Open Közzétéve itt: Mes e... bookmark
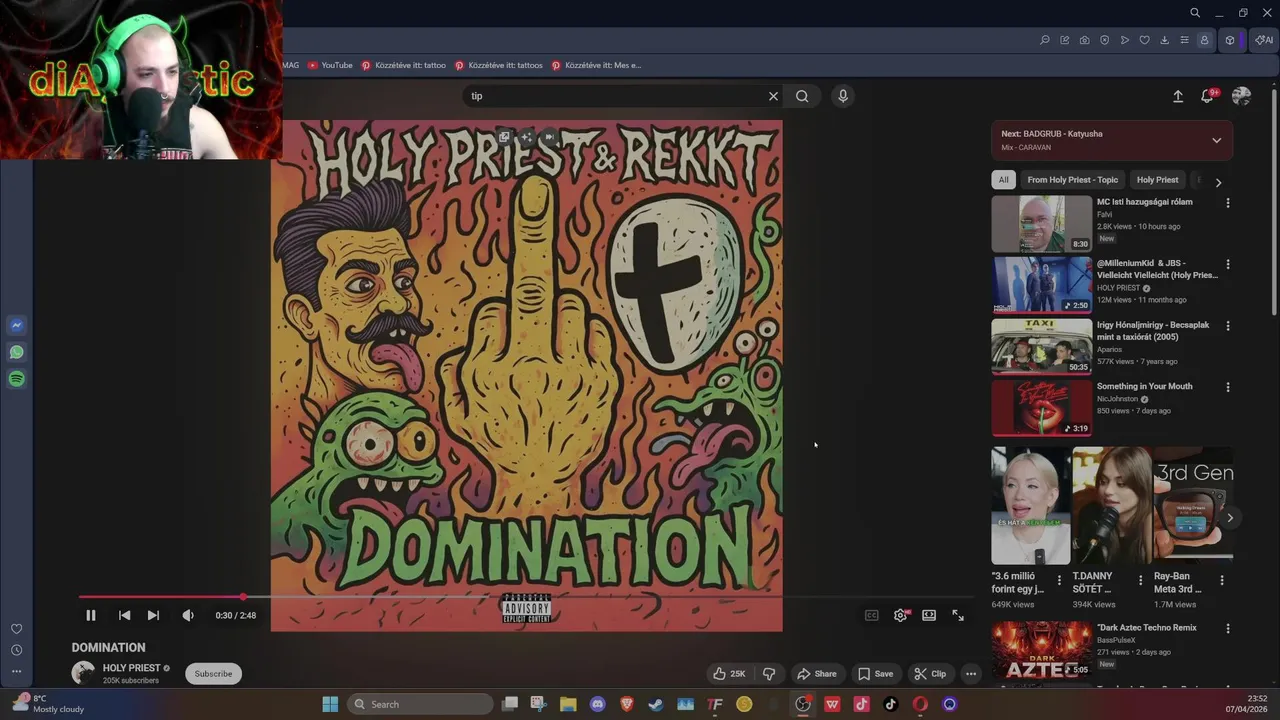The height and width of the screenshot is (720, 1280). coord(597,65)
